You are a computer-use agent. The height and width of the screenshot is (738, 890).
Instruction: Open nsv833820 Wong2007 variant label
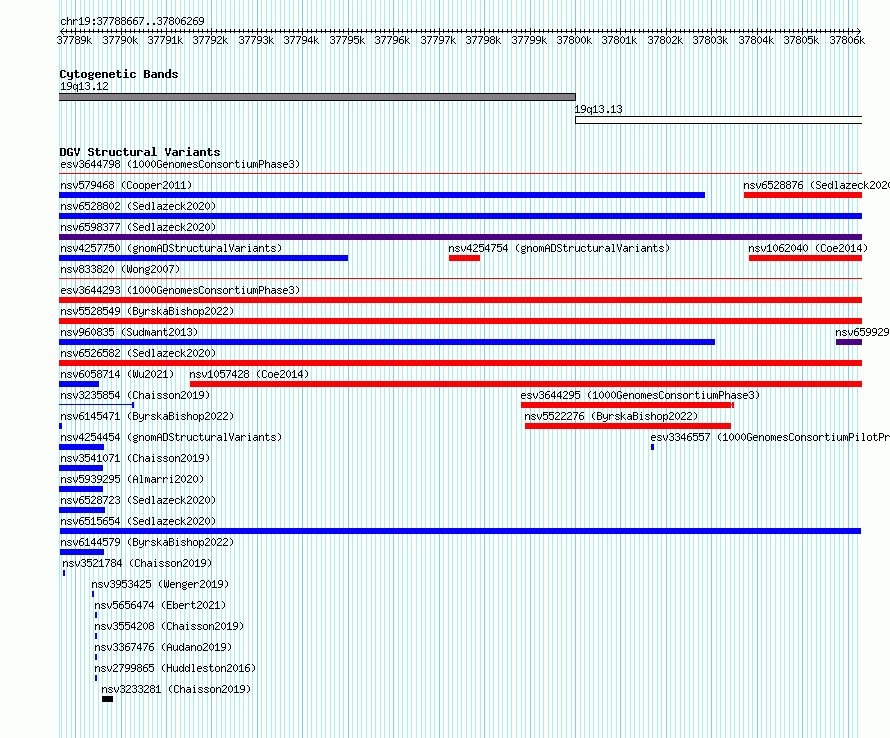click(120, 269)
